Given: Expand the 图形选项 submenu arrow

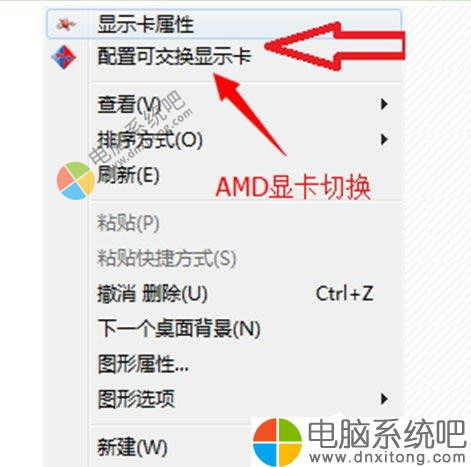Looking at the screenshot, I should [x=384, y=399].
